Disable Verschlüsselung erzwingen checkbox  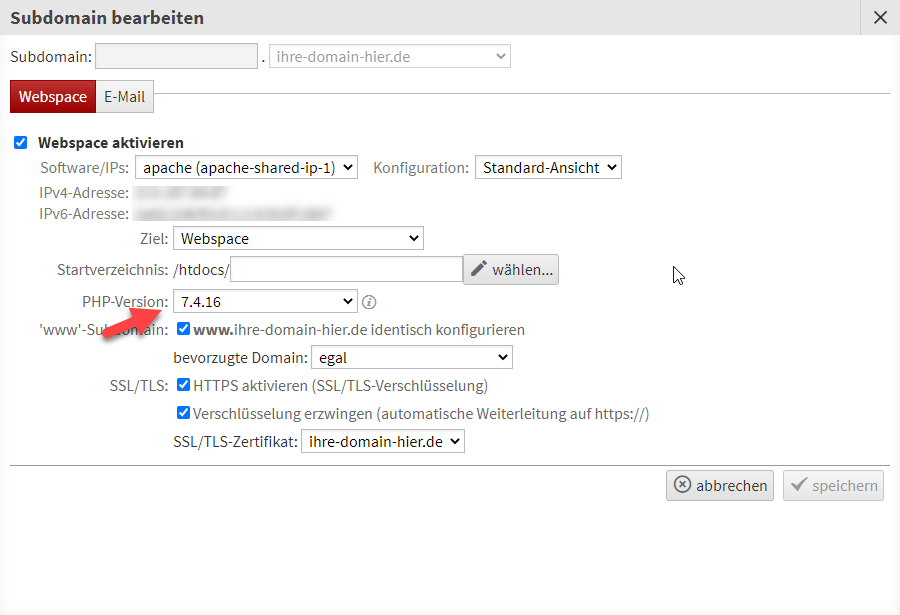(x=183, y=413)
